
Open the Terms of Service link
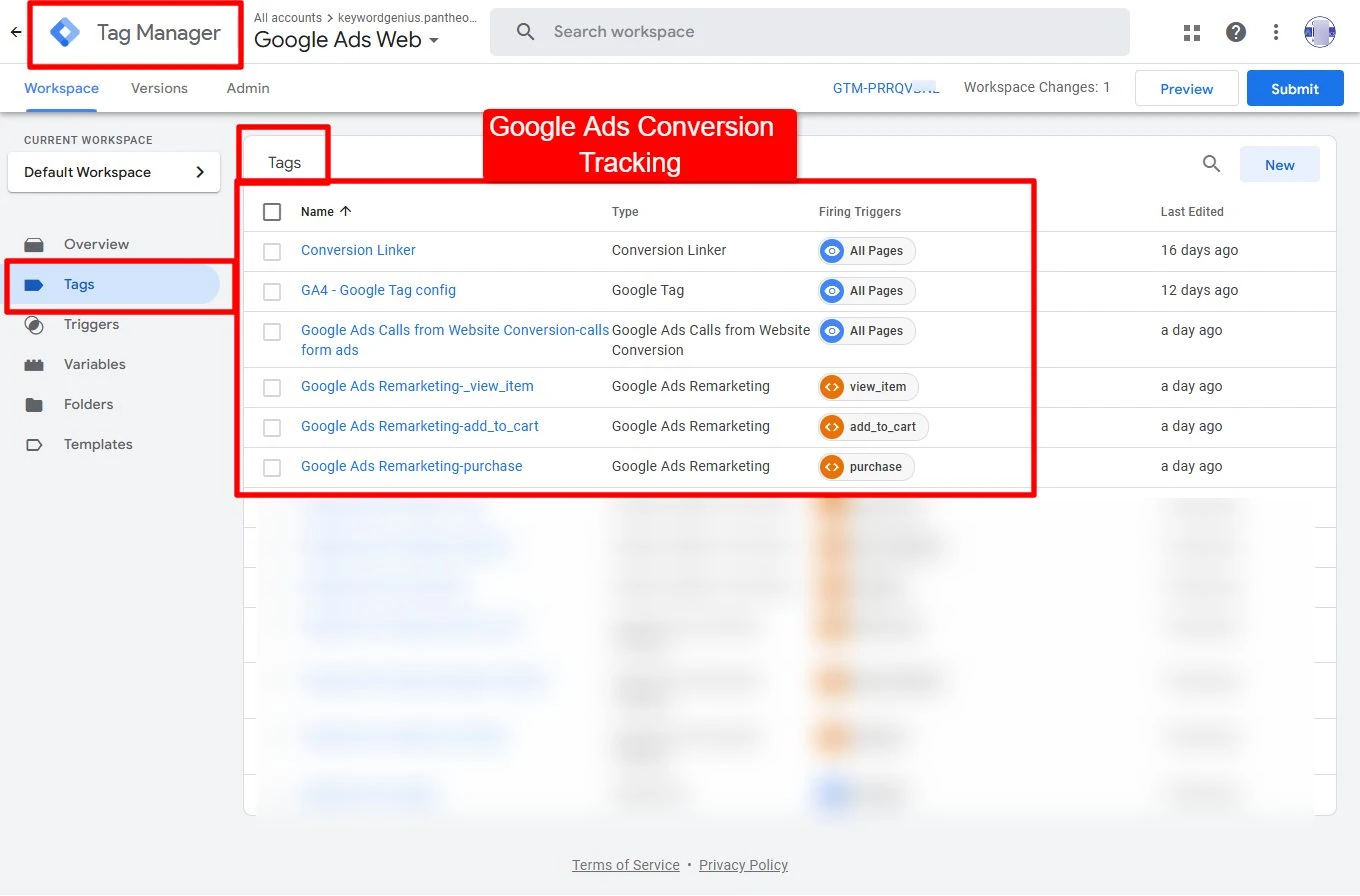point(625,865)
